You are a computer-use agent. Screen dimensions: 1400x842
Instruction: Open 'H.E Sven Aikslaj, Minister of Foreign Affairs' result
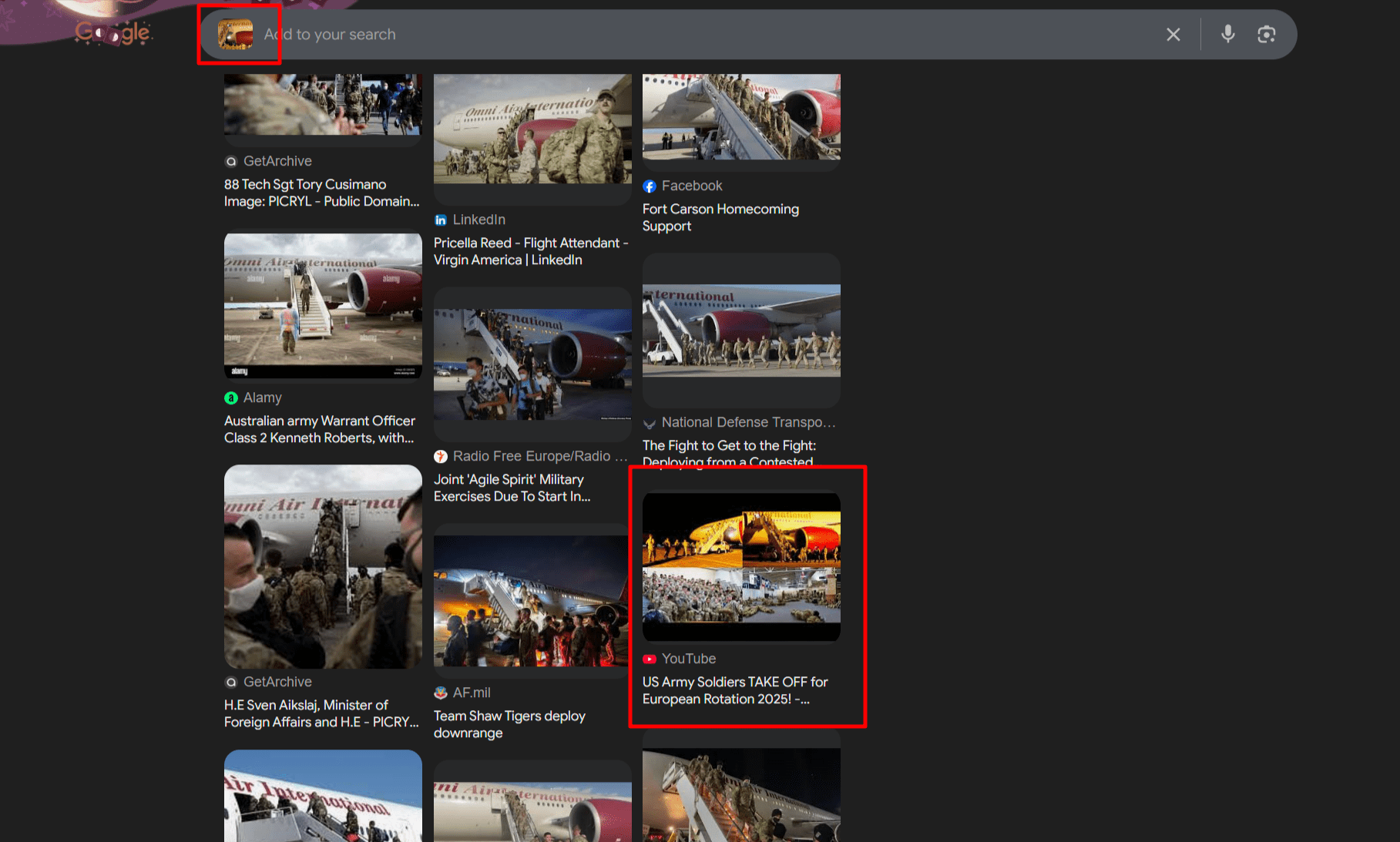321,713
